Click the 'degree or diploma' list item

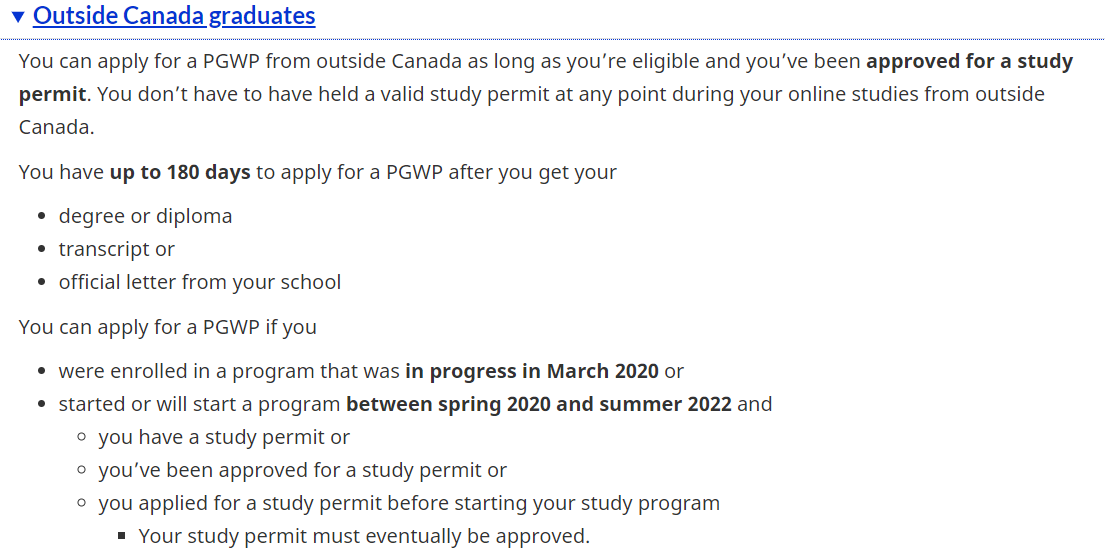point(145,216)
